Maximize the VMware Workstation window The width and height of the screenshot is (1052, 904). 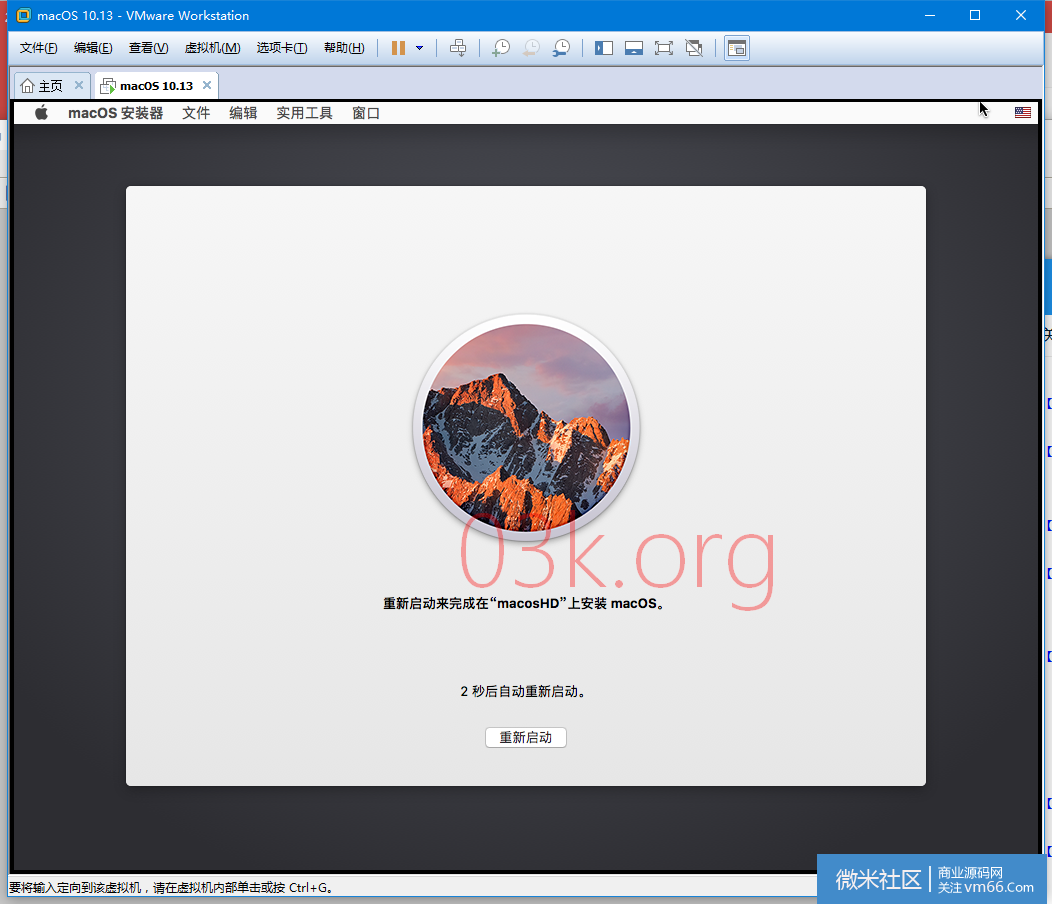[975, 15]
